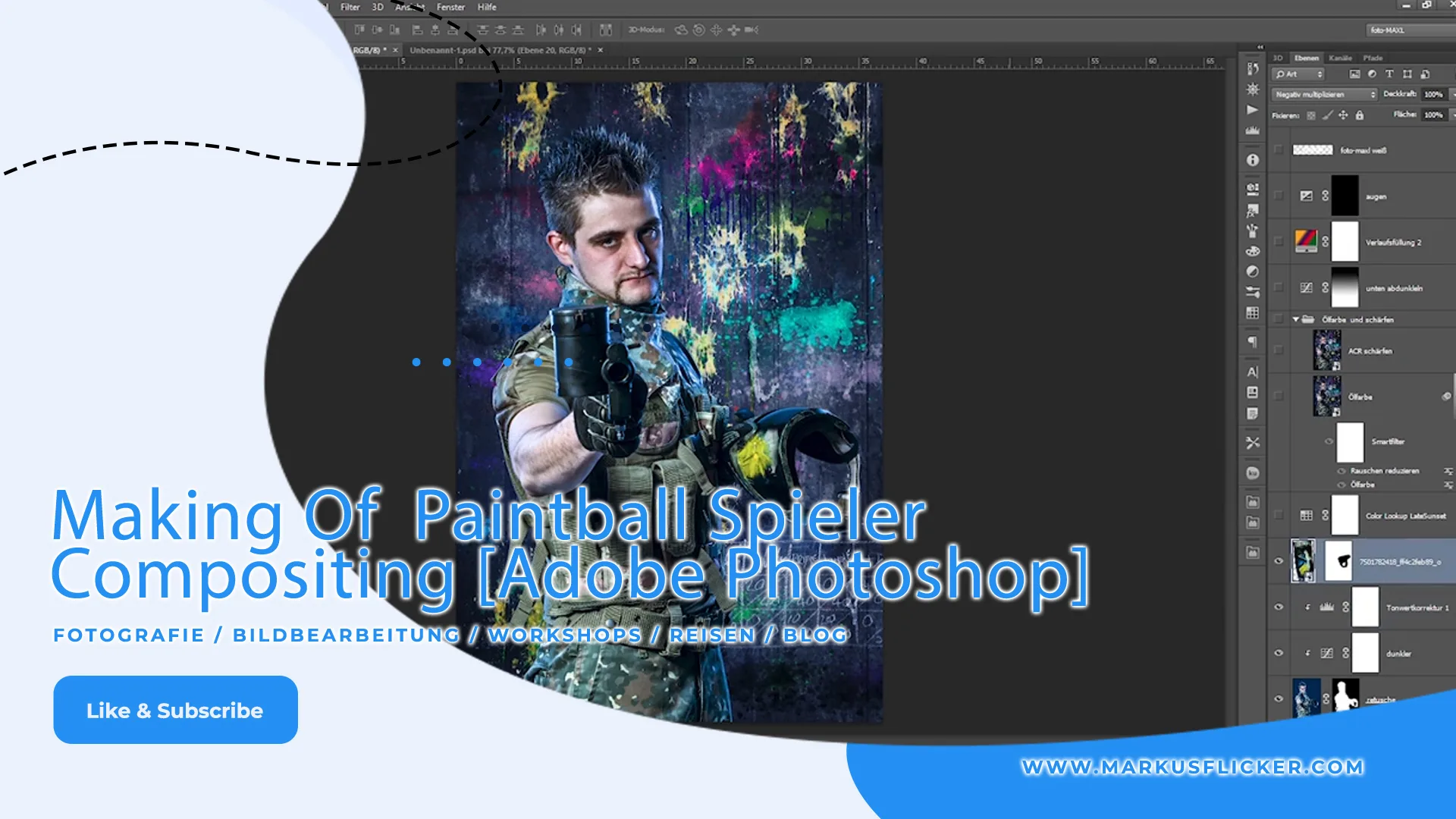The height and width of the screenshot is (819, 1456).
Task: Click the Deckkraft opacity value field
Action: (x=1432, y=95)
